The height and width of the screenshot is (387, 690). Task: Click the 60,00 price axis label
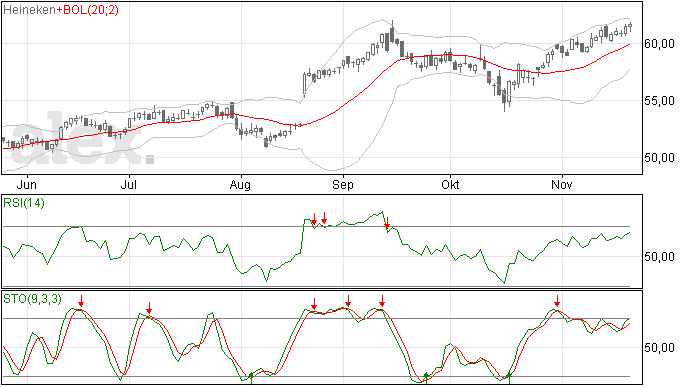click(x=659, y=44)
